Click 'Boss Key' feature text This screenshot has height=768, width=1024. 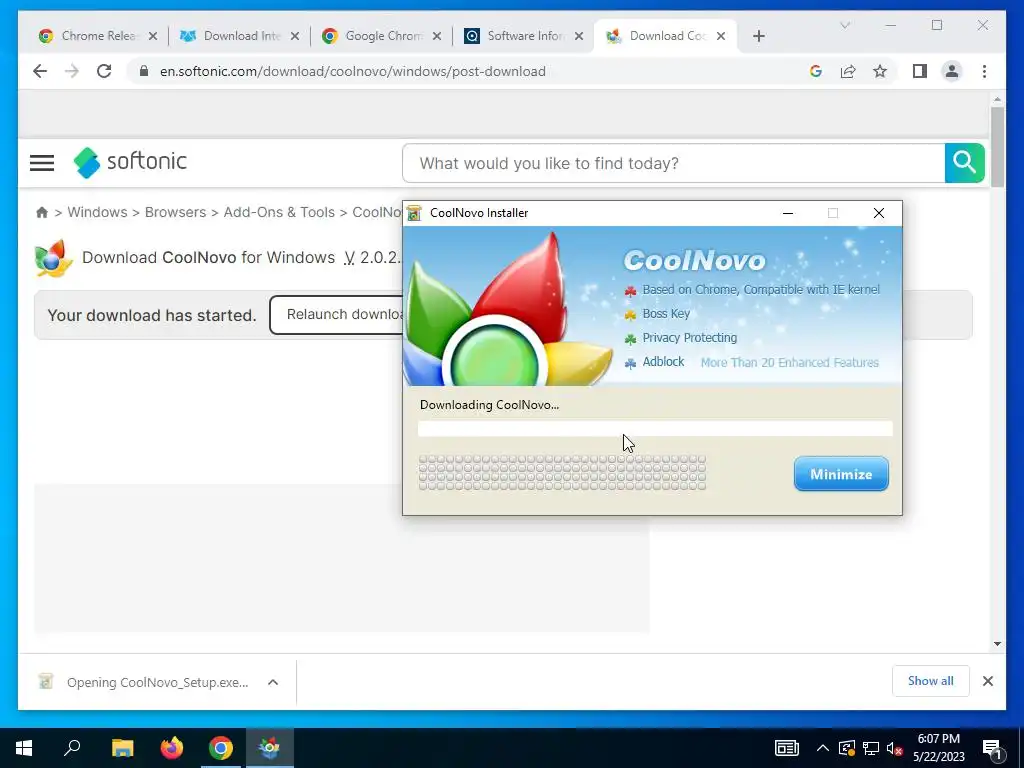[x=666, y=313]
